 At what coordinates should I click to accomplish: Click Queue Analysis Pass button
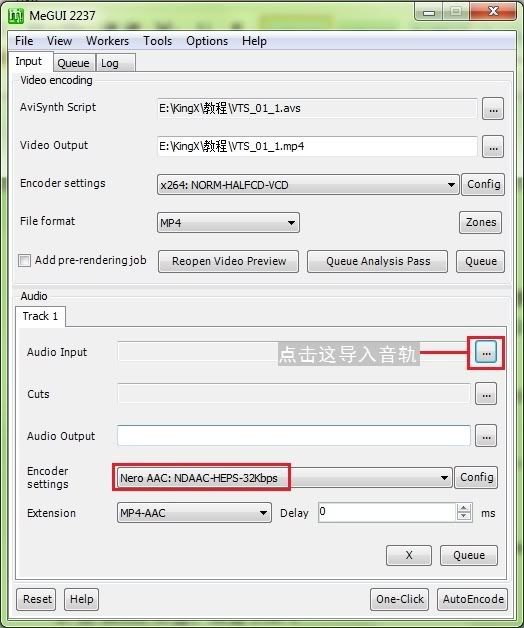(x=378, y=262)
